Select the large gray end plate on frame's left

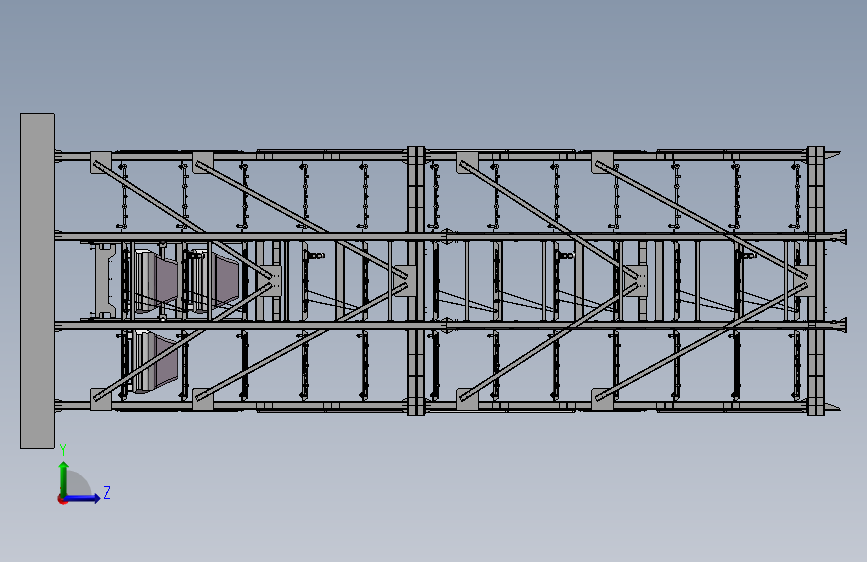point(38,281)
